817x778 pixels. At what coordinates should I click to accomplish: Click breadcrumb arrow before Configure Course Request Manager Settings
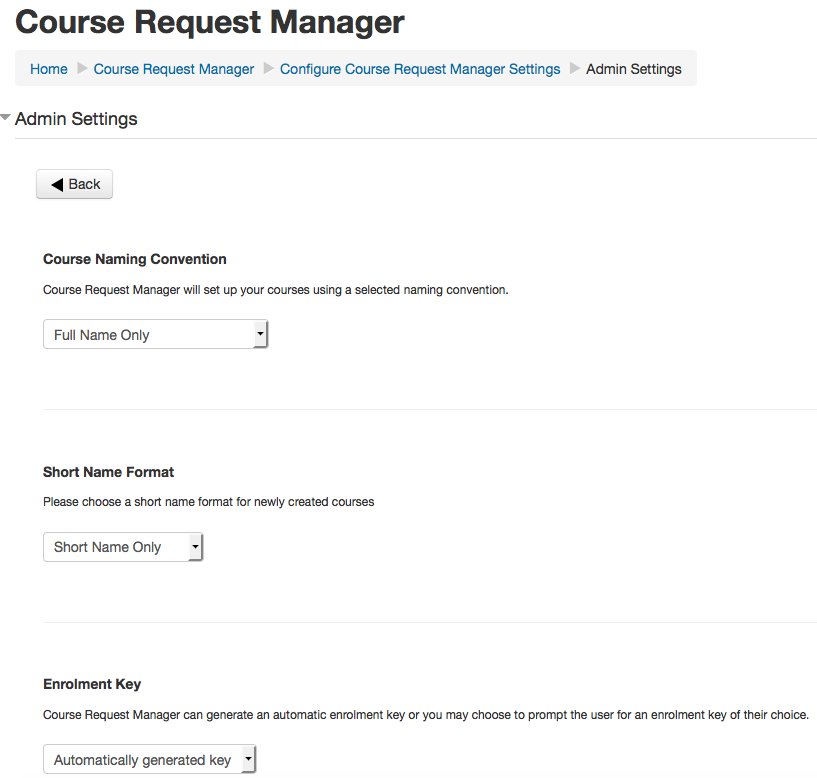[x=268, y=69]
